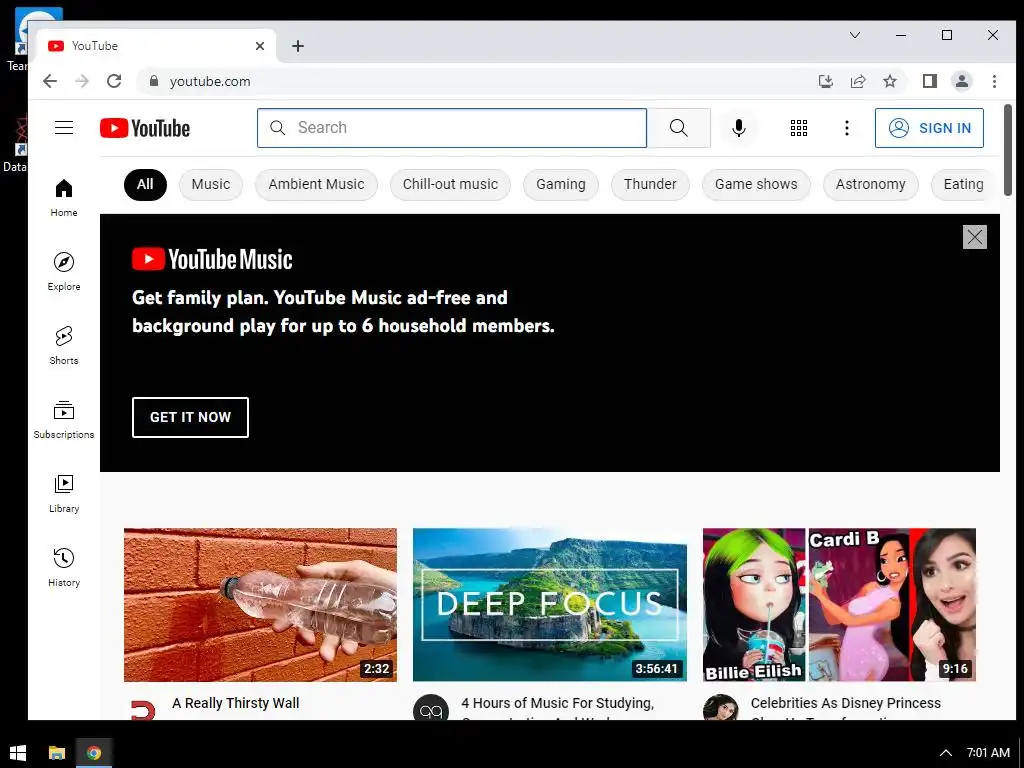1024x768 pixels.
Task: Click 'A Really Thirsty Wall' title
Action: pyautogui.click(x=236, y=703)
